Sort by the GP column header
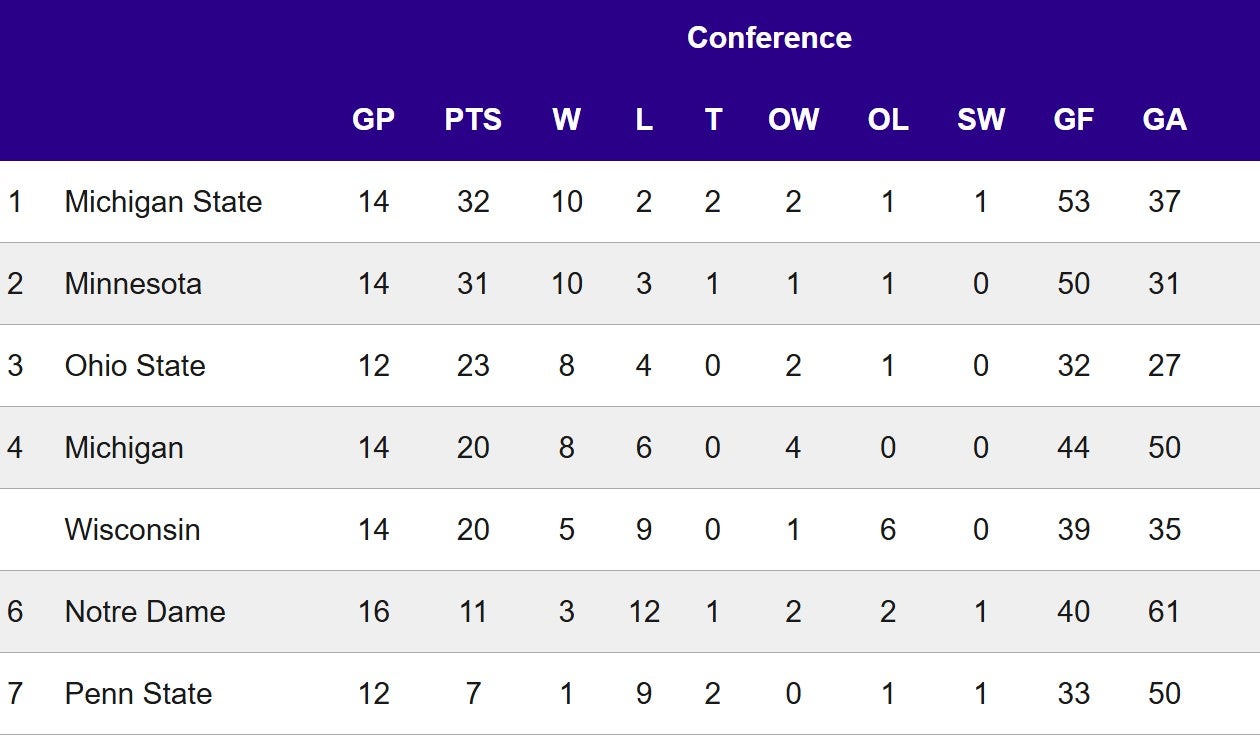The width and height of the screenshot is (1260, 735). (373, 120)
